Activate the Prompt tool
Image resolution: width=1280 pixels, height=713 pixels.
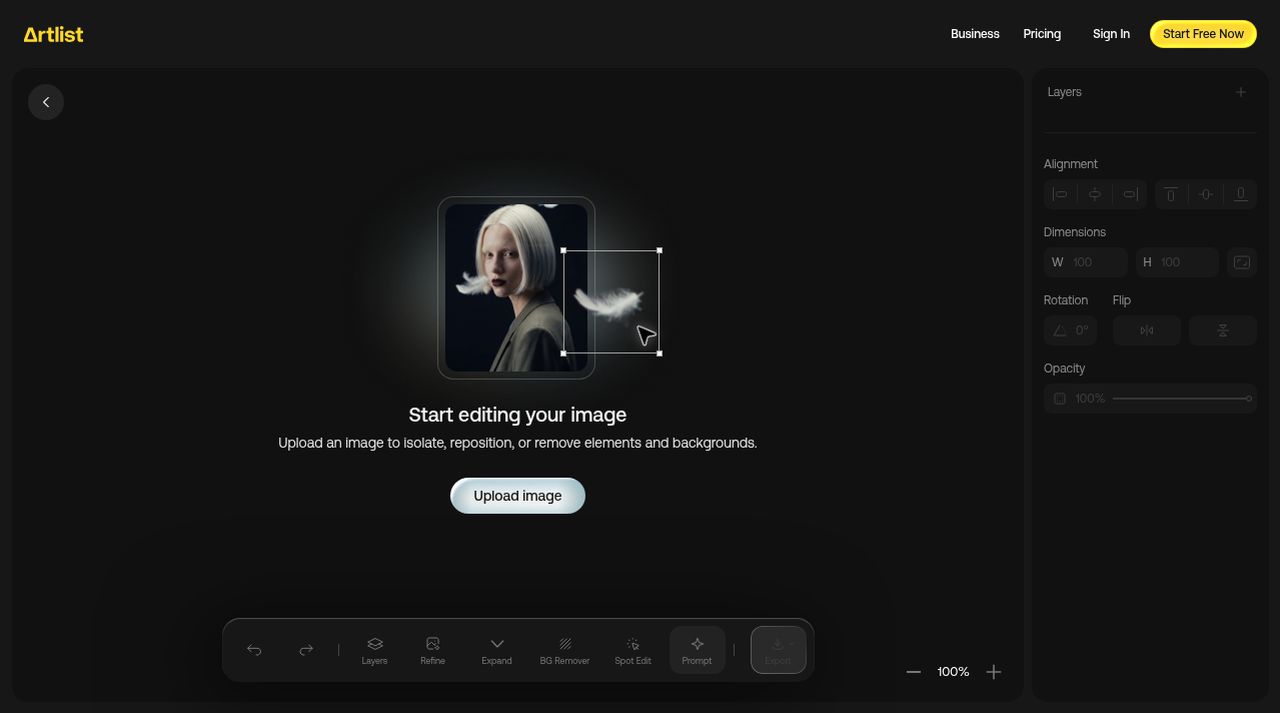click(697, 650)
